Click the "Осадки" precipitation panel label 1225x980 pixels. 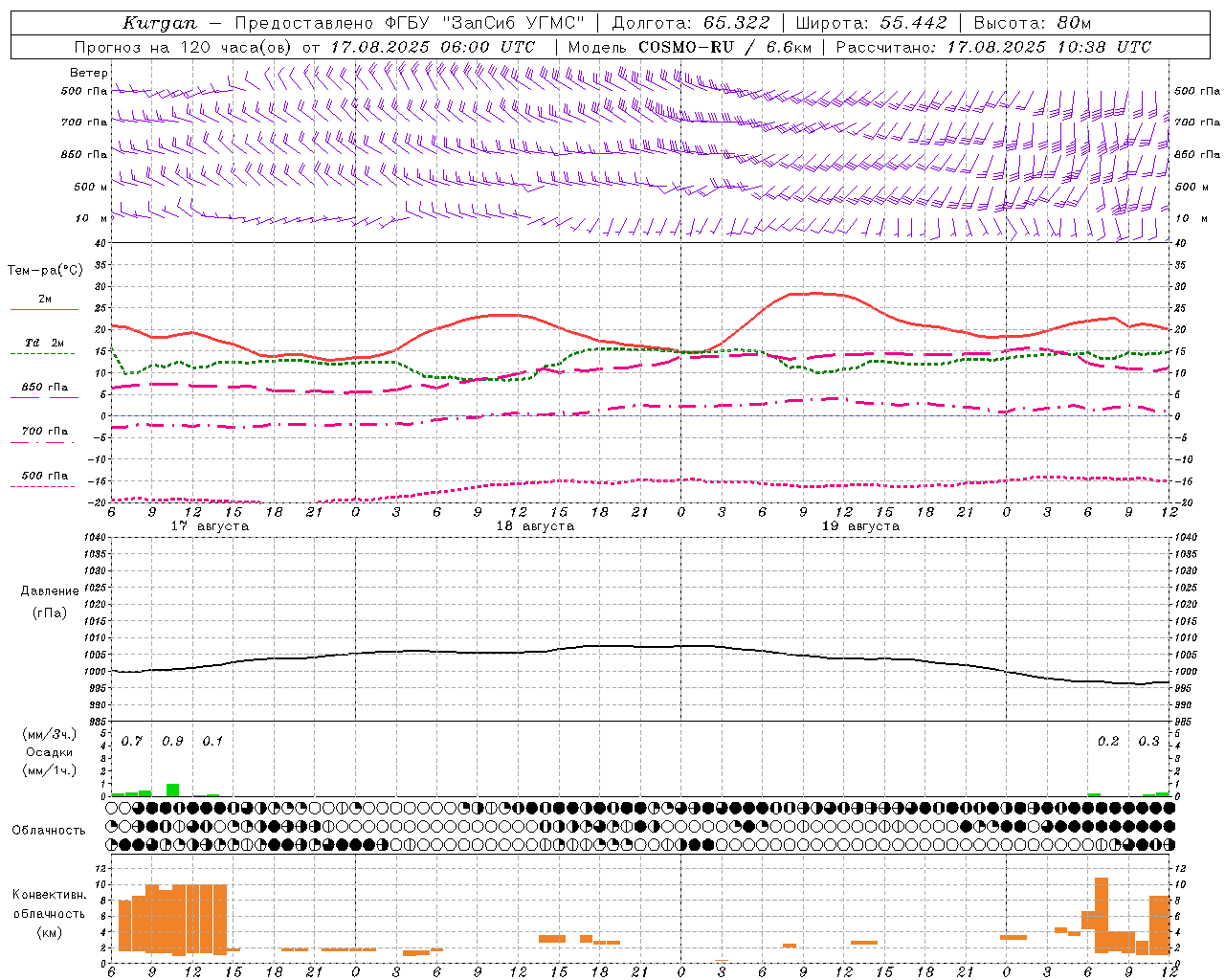[50, 752]
